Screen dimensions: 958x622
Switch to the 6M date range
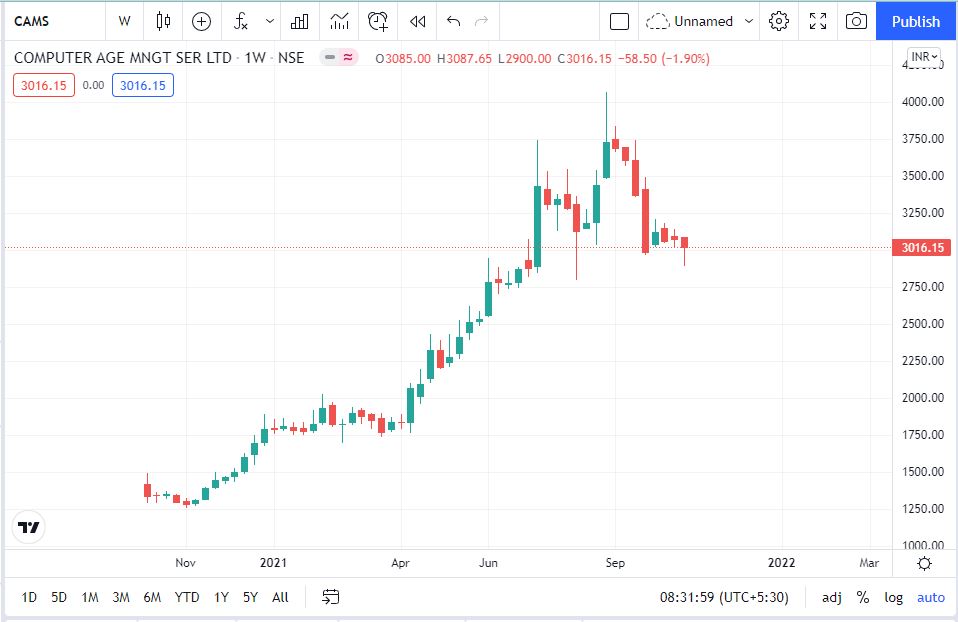pos(152,597)
